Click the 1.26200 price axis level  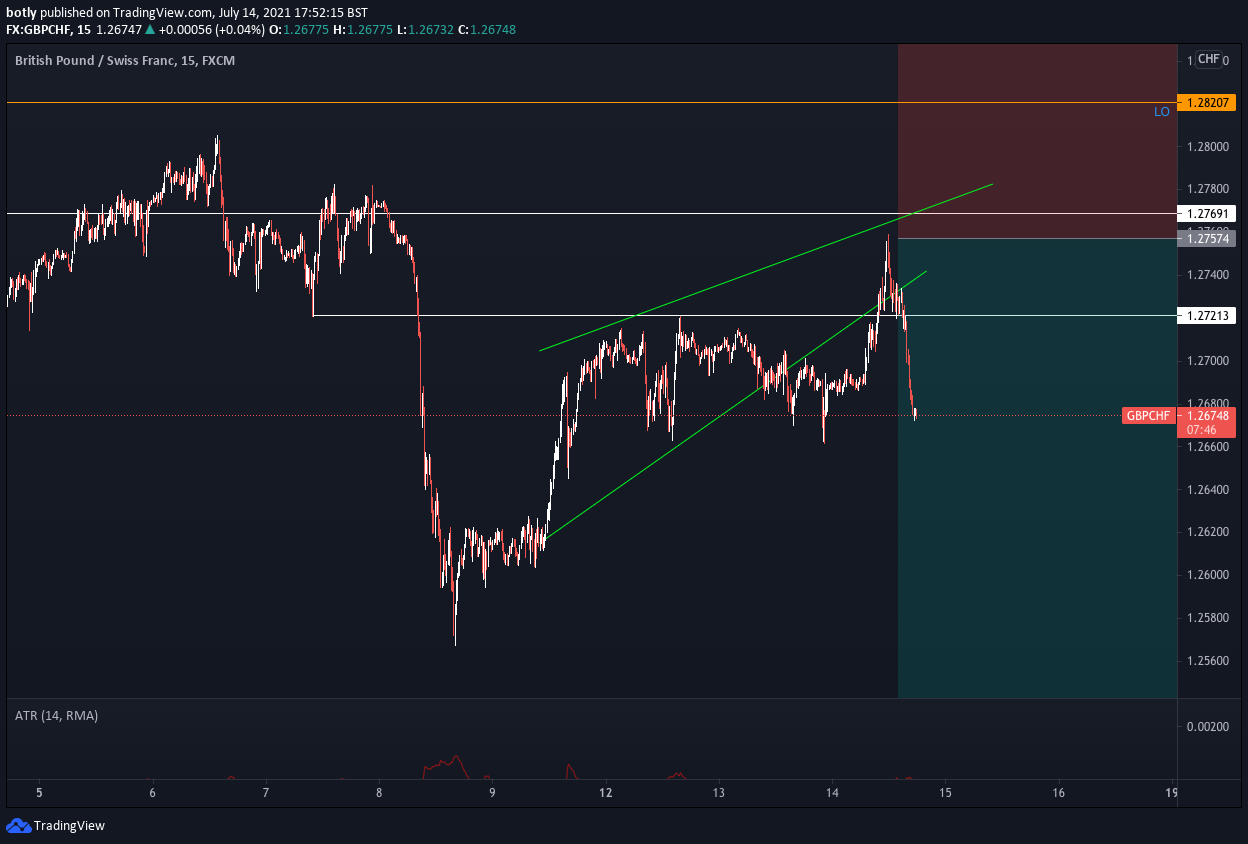tap(1208, 533)
